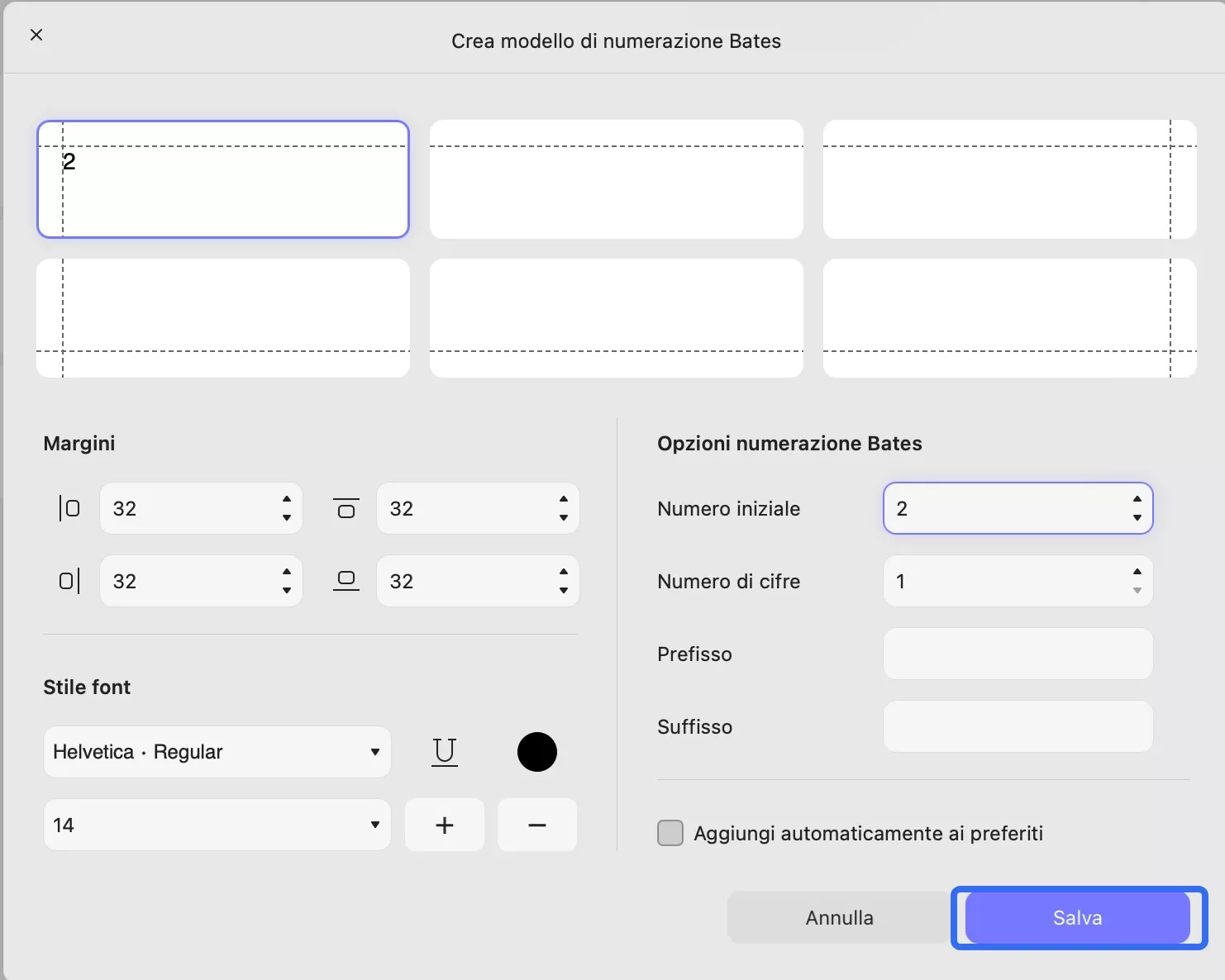This screenshot has height=980, width=1225.
Task: Decrease font size with minus button
Action: (x=537, y=825)
